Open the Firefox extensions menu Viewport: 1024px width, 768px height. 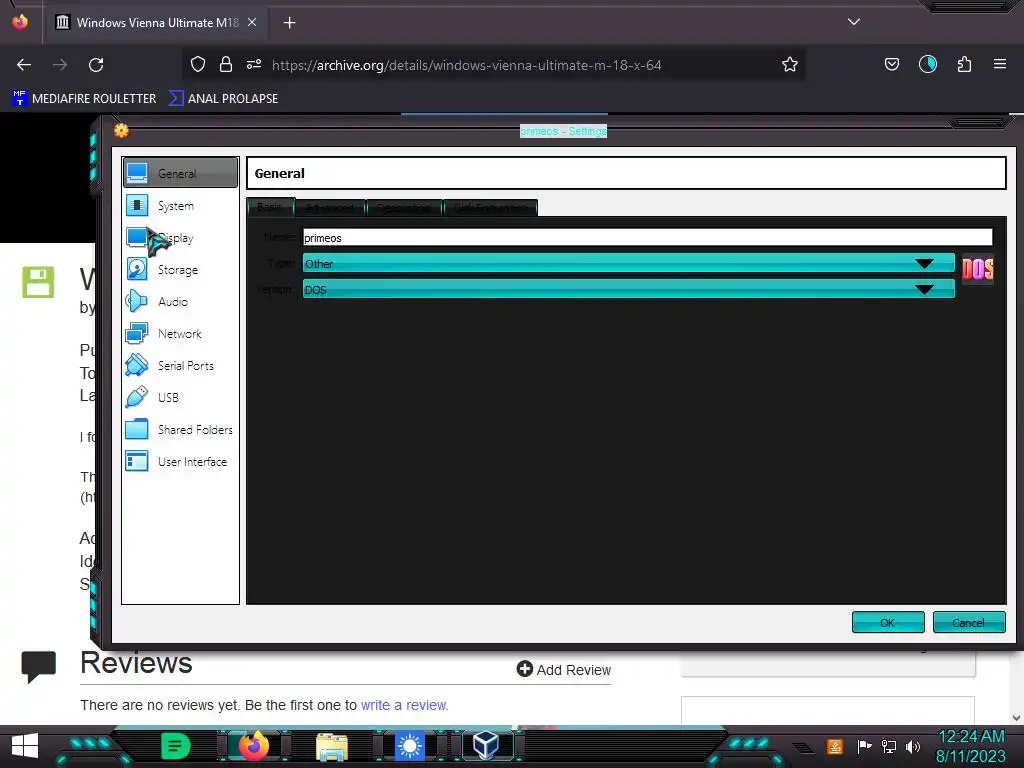click(964, 65)
